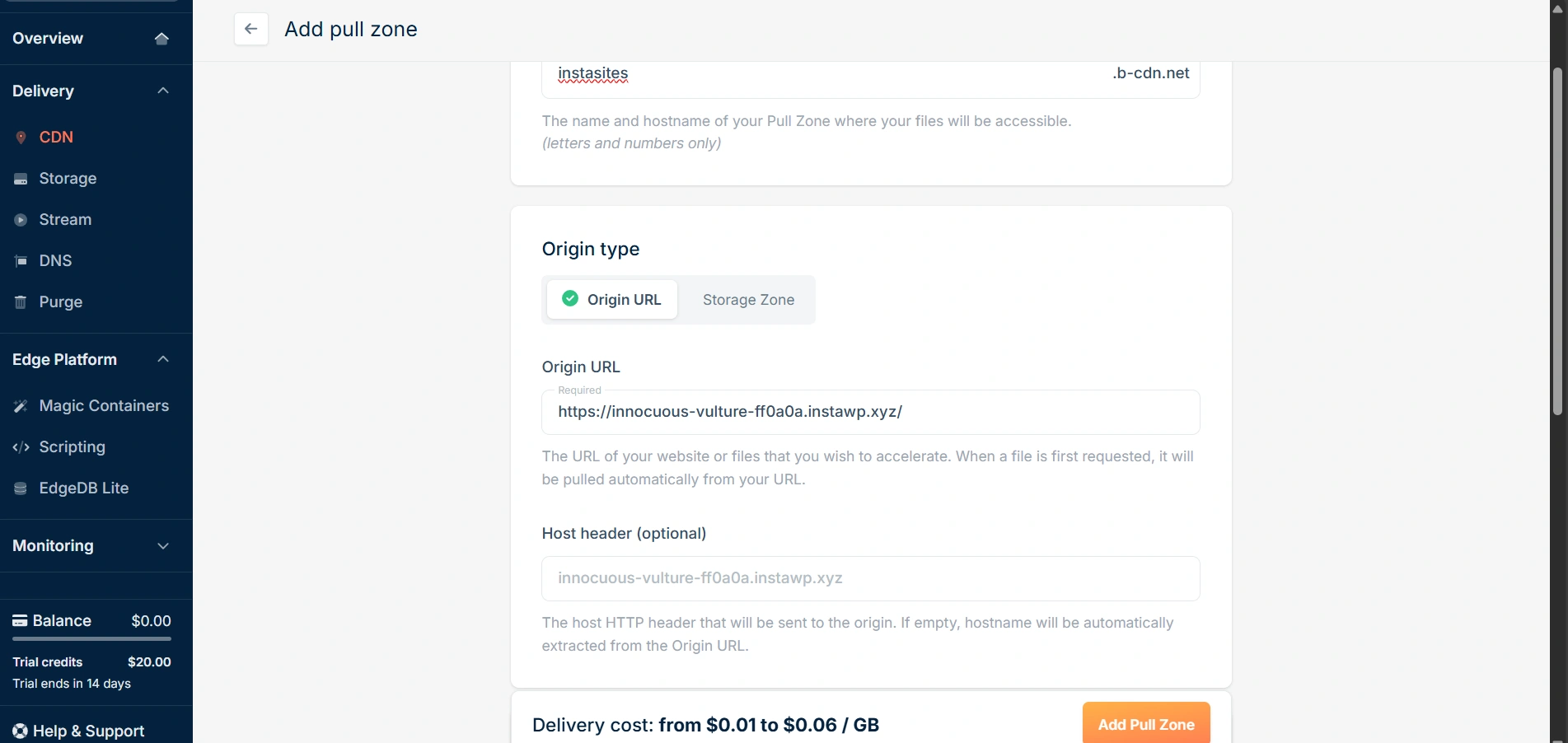Screen dimensions: 1568x743
Task: Click the Help & Support icon
Action: tap(20, 731)
